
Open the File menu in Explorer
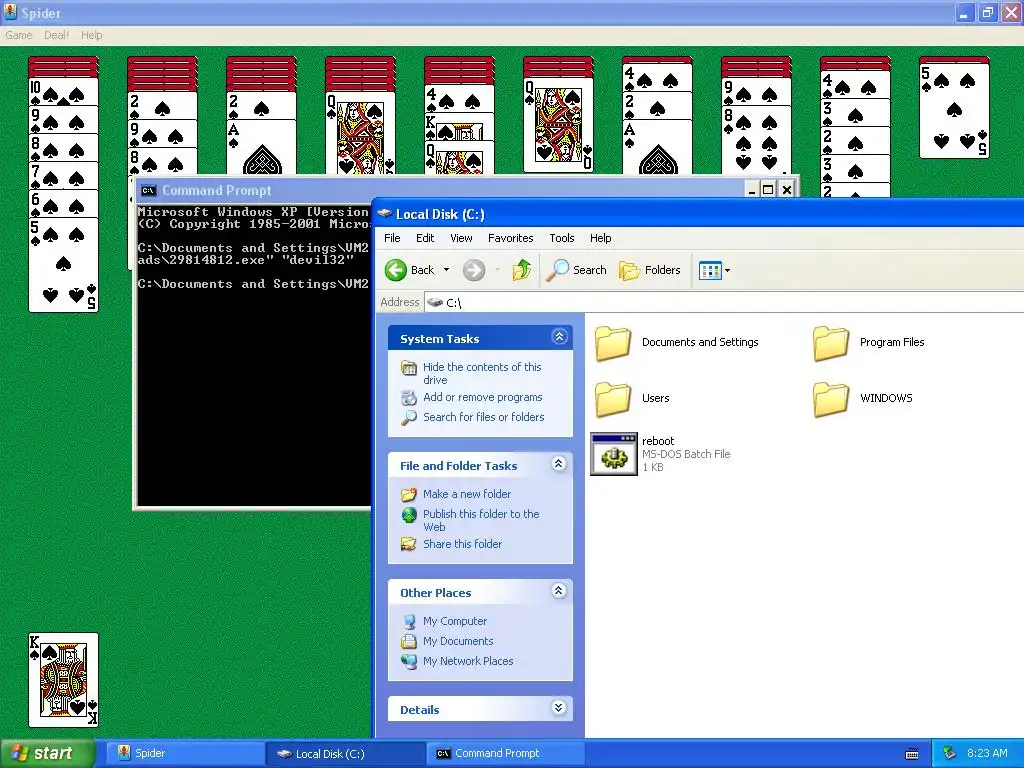(x=392, y=238)
